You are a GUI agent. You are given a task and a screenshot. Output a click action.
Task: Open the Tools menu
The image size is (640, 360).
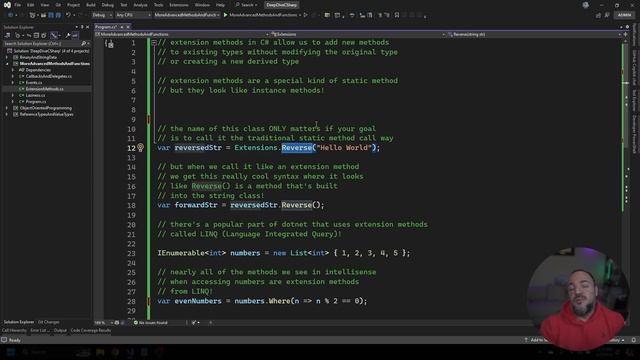point(158,5)
